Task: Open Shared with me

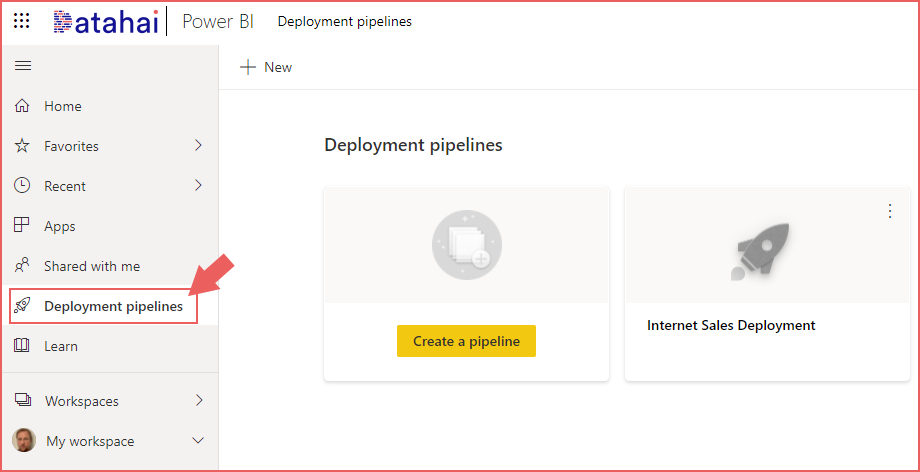Action: tap(92, 266)
